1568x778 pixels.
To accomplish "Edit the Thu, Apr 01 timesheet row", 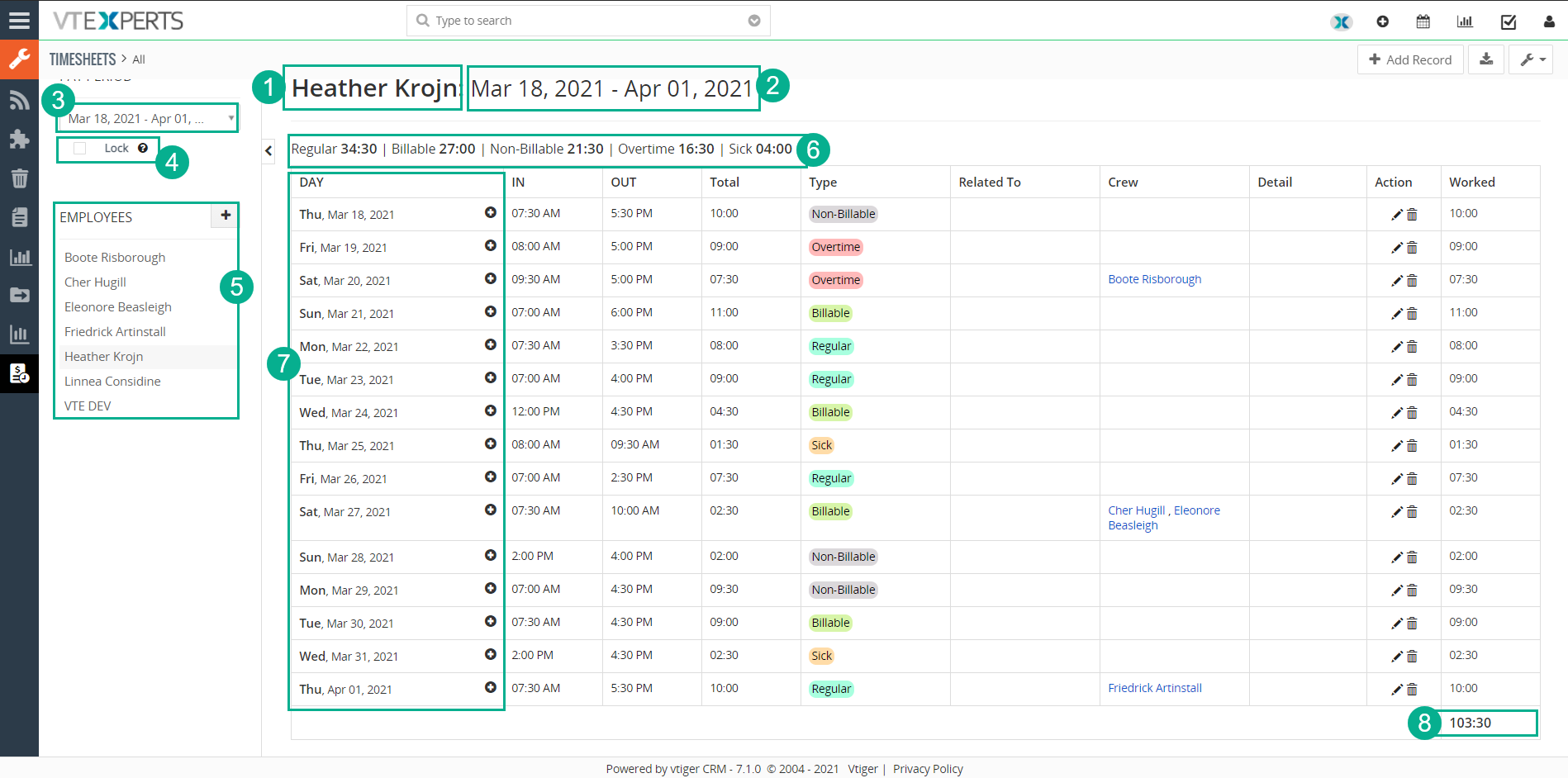I will click(x=1397, y=690).
